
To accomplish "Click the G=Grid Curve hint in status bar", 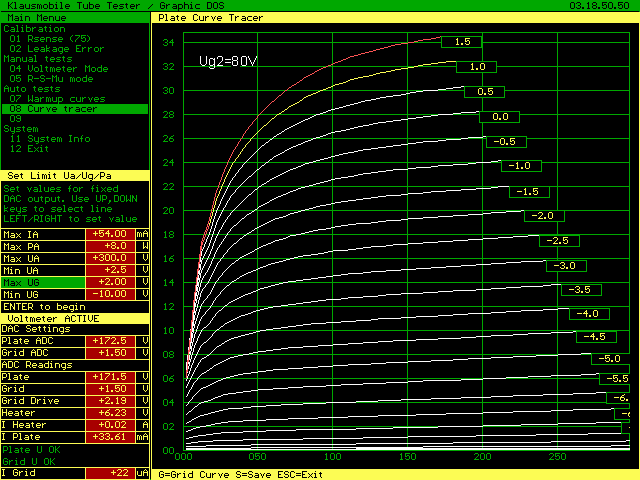I will coord(195,474).
